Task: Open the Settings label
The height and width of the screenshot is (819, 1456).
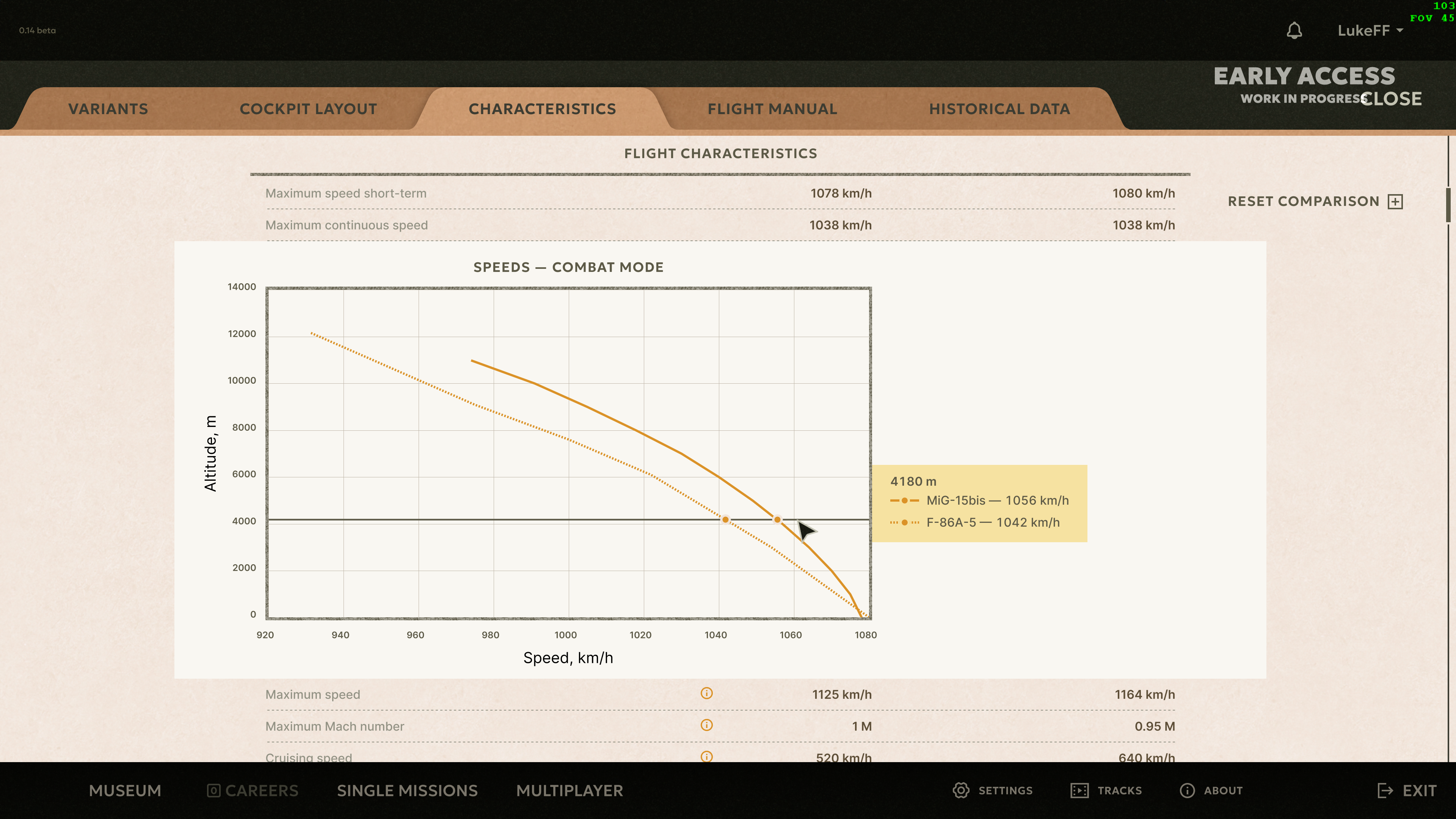Action: click(x=1006, y=791)
